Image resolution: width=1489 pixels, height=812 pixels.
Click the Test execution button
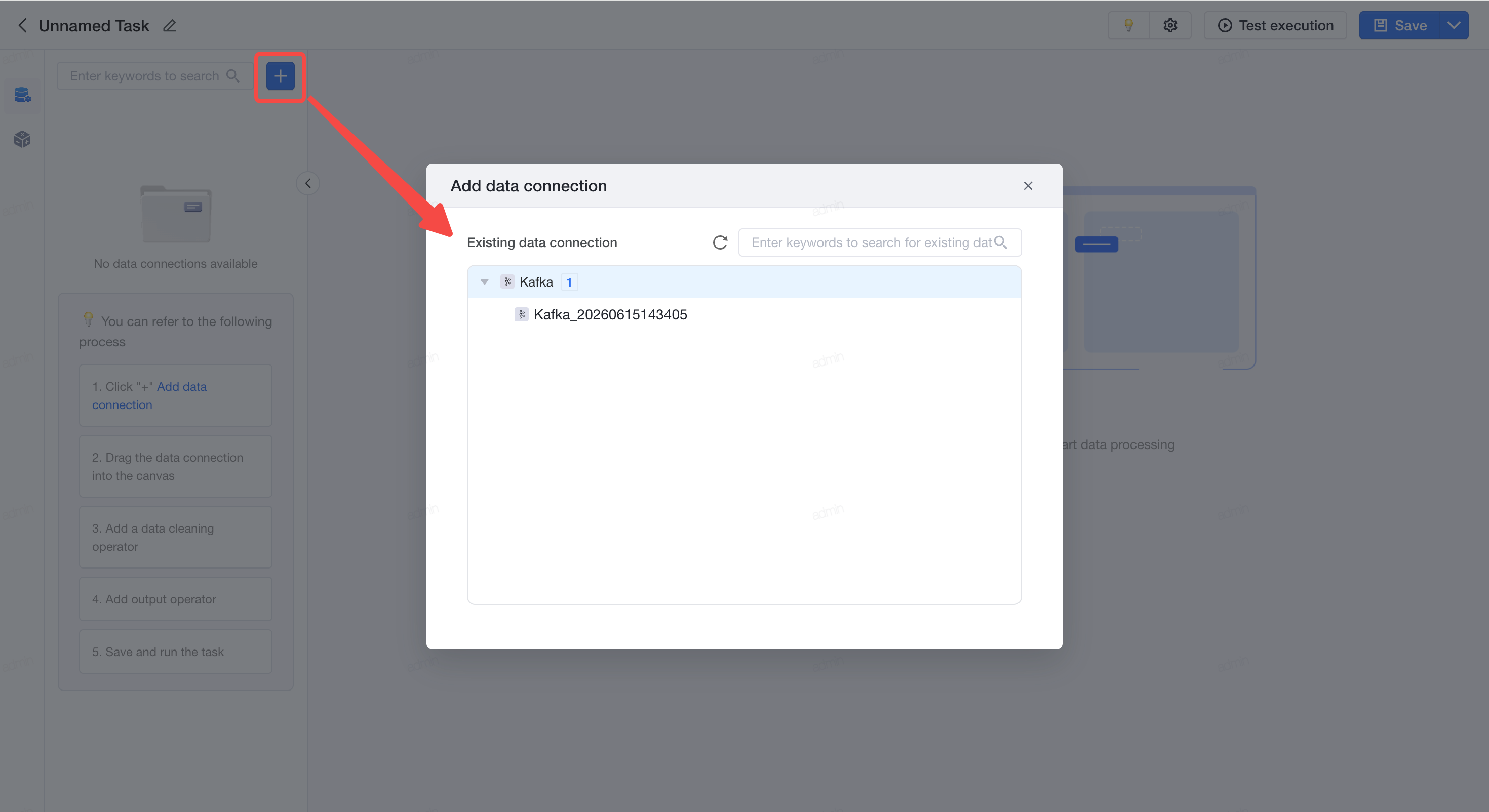[x=1275, y=25]
